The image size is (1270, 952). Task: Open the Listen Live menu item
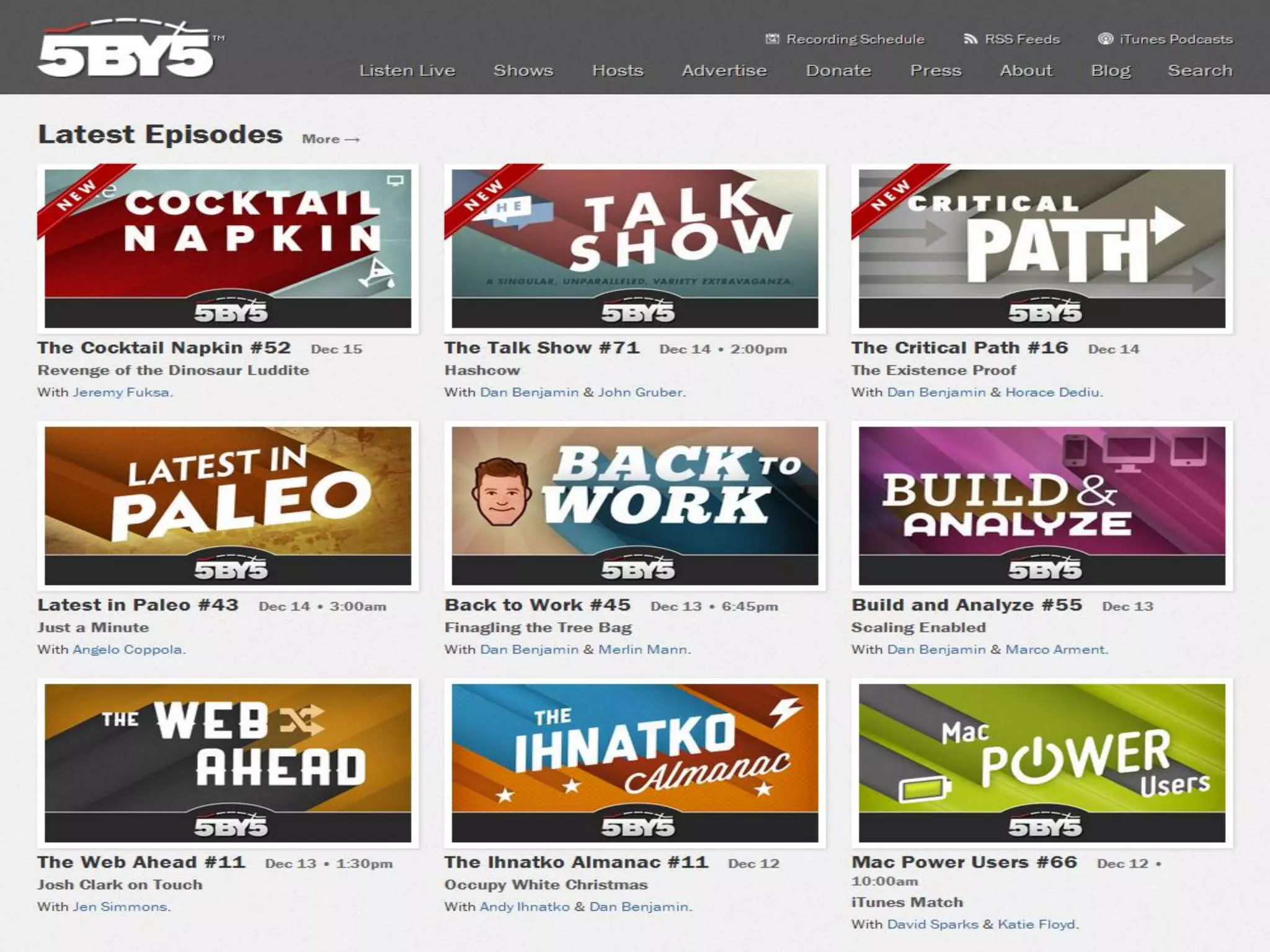407,71
